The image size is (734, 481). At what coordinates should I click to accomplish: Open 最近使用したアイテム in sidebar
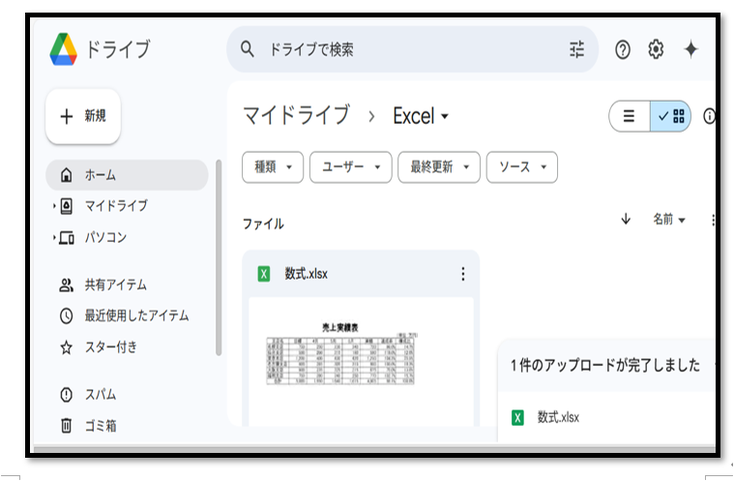pos(137,316)
